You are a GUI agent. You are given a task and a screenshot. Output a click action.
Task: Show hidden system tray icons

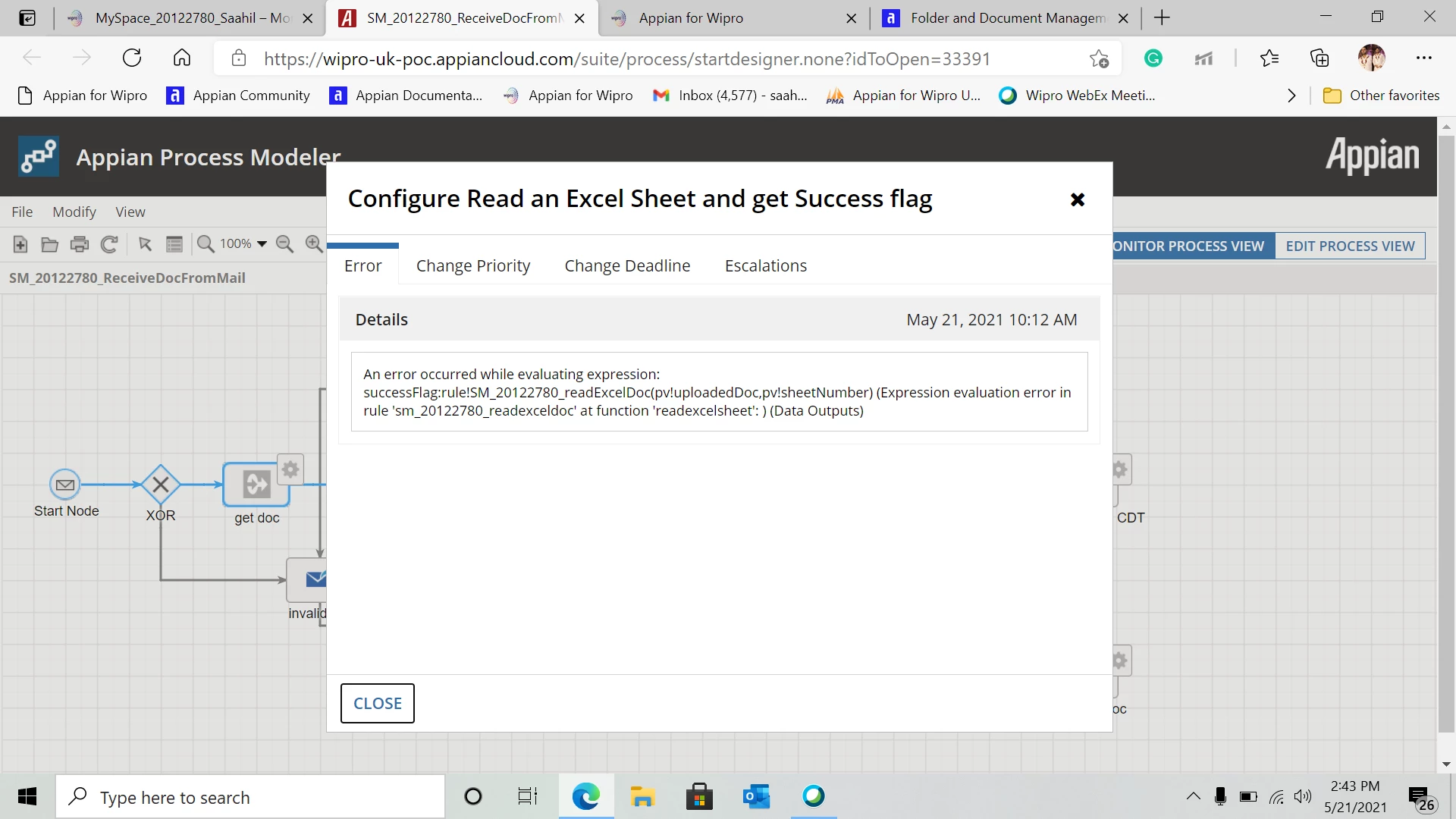point(1193,797)
